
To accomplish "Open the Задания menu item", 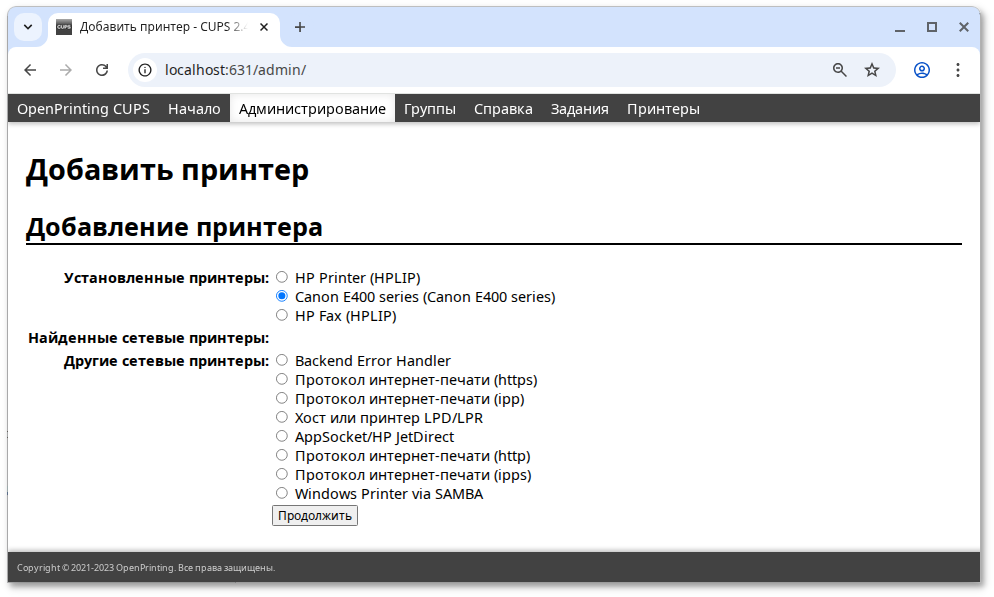I will tap(578, 108).
